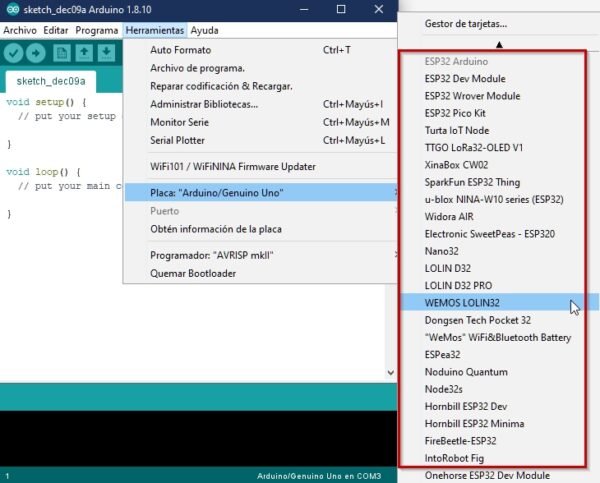This screenshot has width=600, height=483.
Task: Expand the Placa Arduino/Genuino Uno submenu
Action: point(260,193)
